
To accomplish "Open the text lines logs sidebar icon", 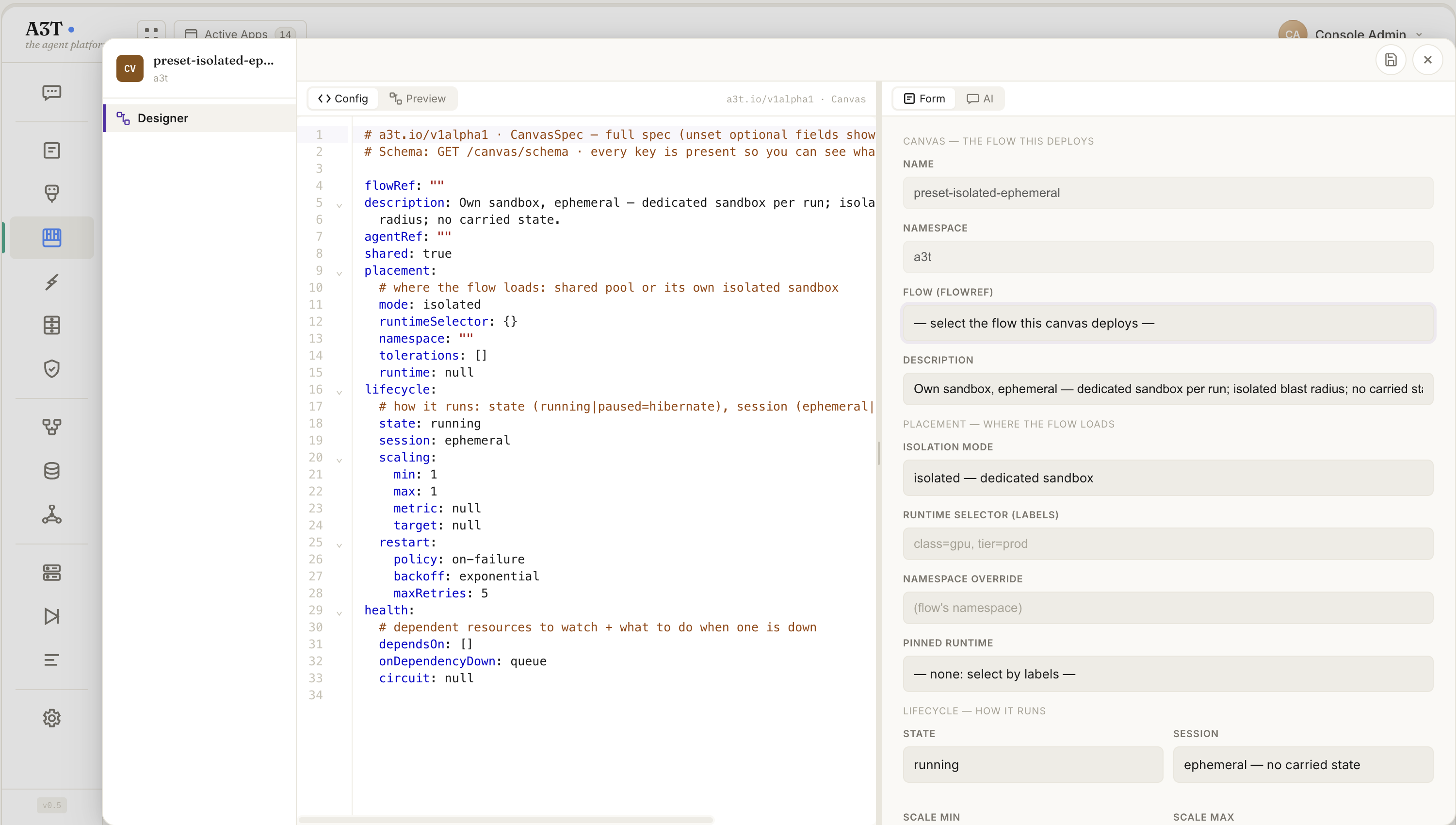I will click(51, 660).
